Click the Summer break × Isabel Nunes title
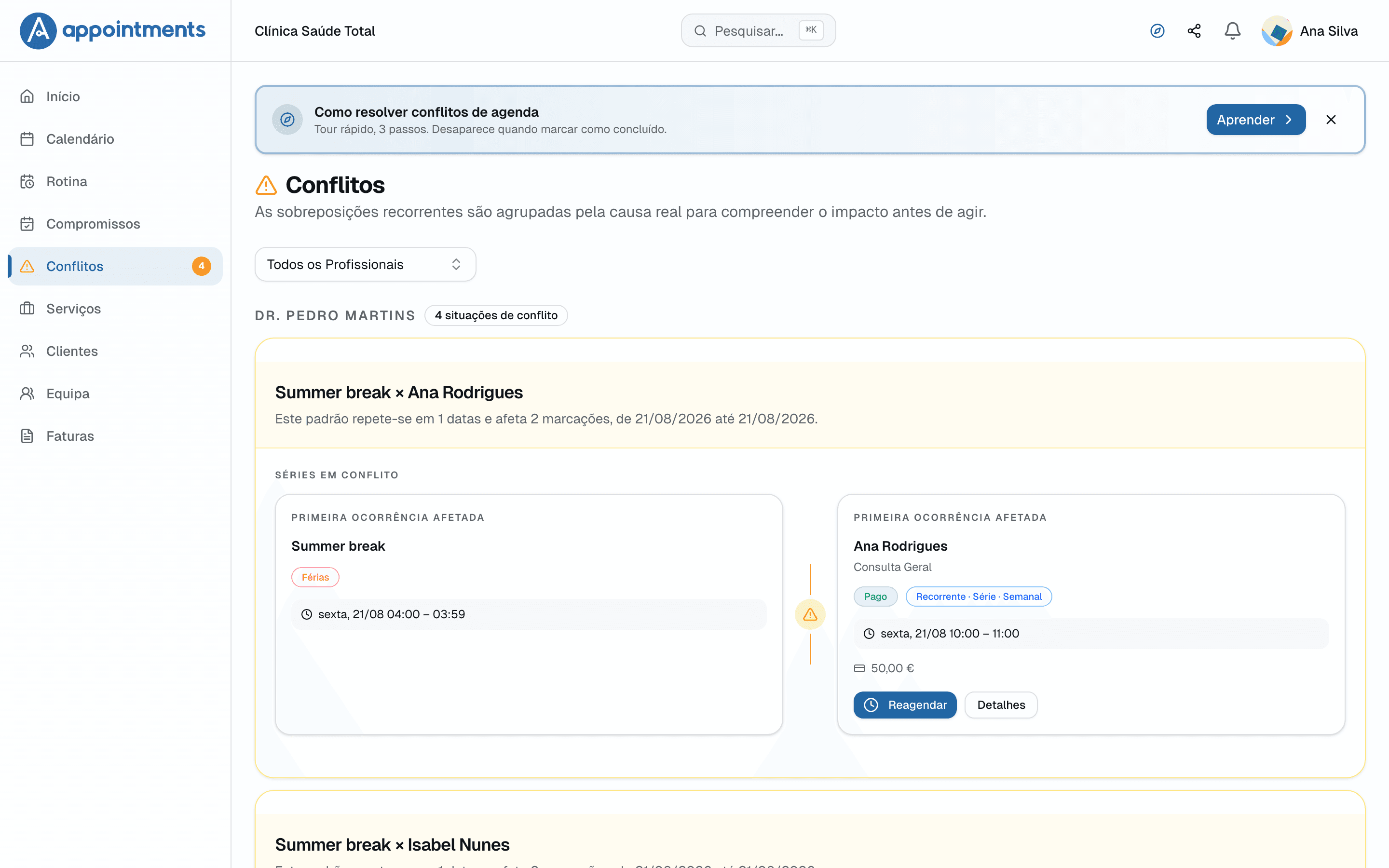 point(392,845)
